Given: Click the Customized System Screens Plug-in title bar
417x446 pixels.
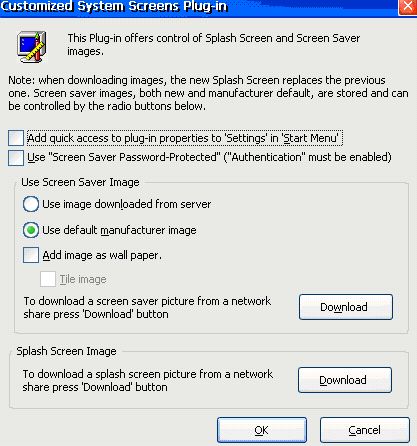Looking at the screenshot, I should pyautogui.click(x=199, y=7).
